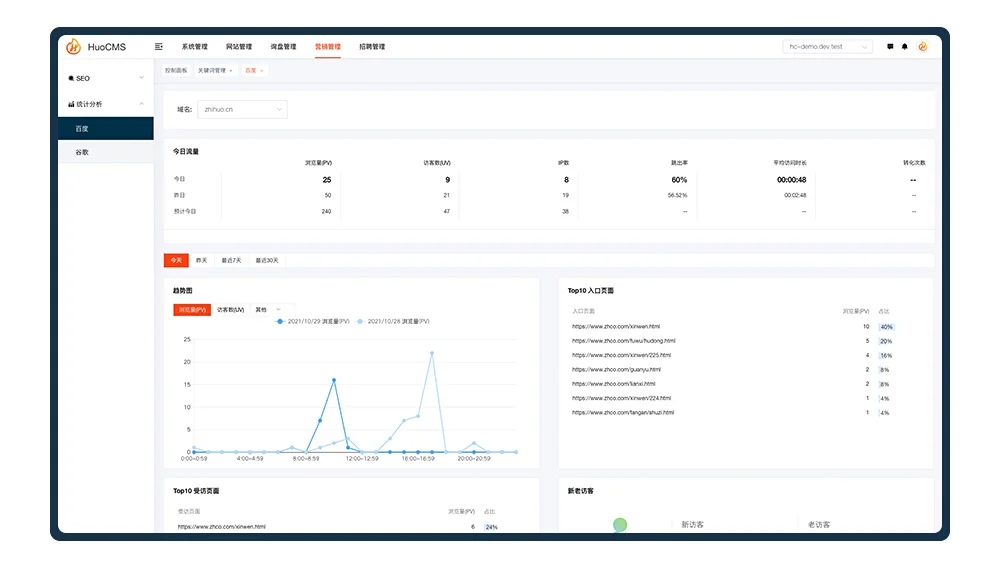Select the 最近7天 time range tab

point(232,260)
